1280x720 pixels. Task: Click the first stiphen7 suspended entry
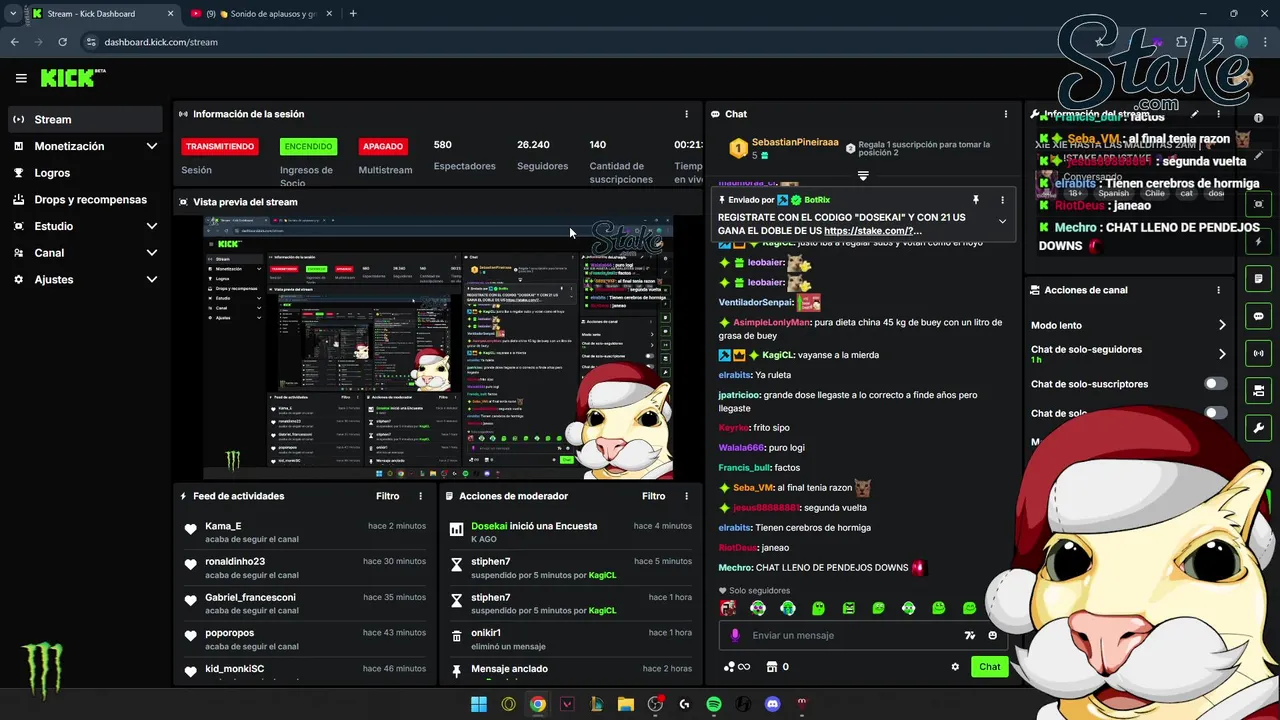tap(570, 568)
